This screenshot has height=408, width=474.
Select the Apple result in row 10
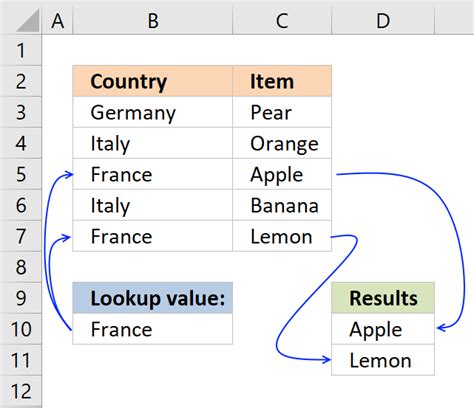point(383,329)
